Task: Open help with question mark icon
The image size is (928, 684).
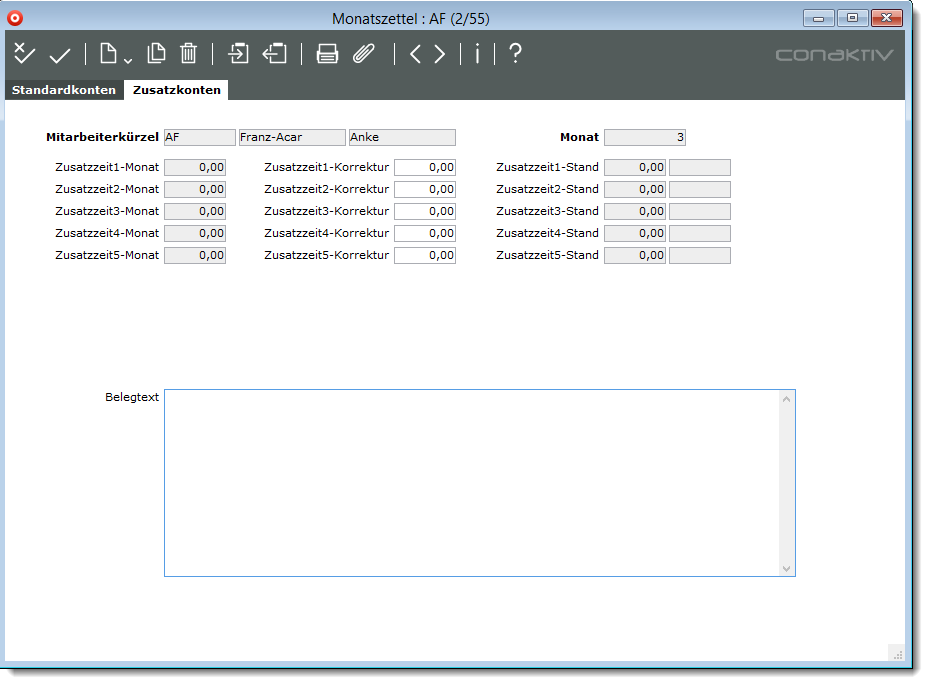Action: click(515, 54)
